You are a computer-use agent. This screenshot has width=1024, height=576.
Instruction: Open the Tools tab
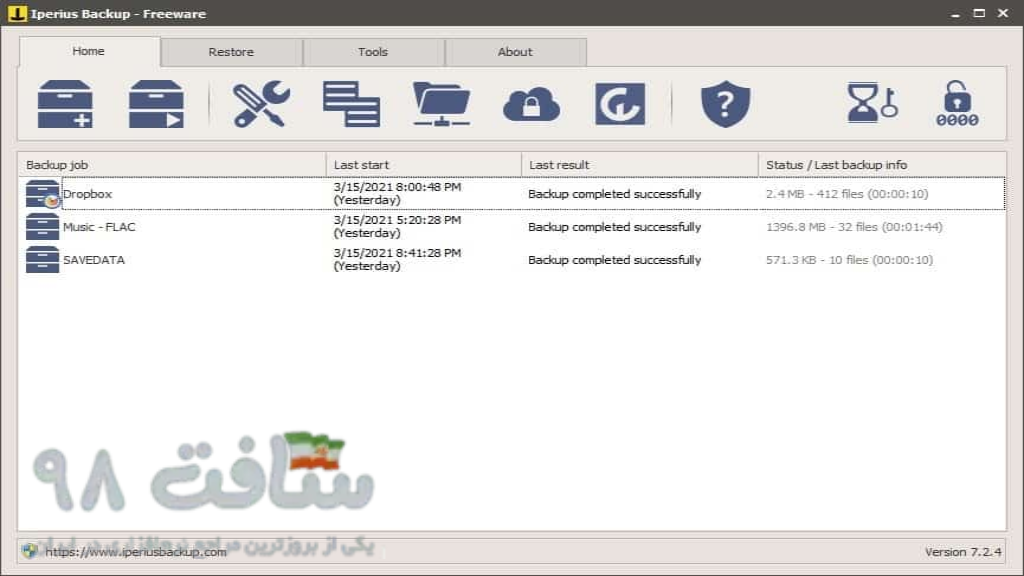point(373,52)
